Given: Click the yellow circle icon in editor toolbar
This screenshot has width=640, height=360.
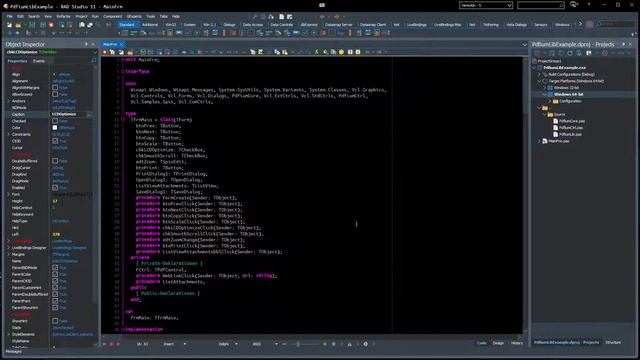Looking at the screenshot, I should (x=341, y=52).
